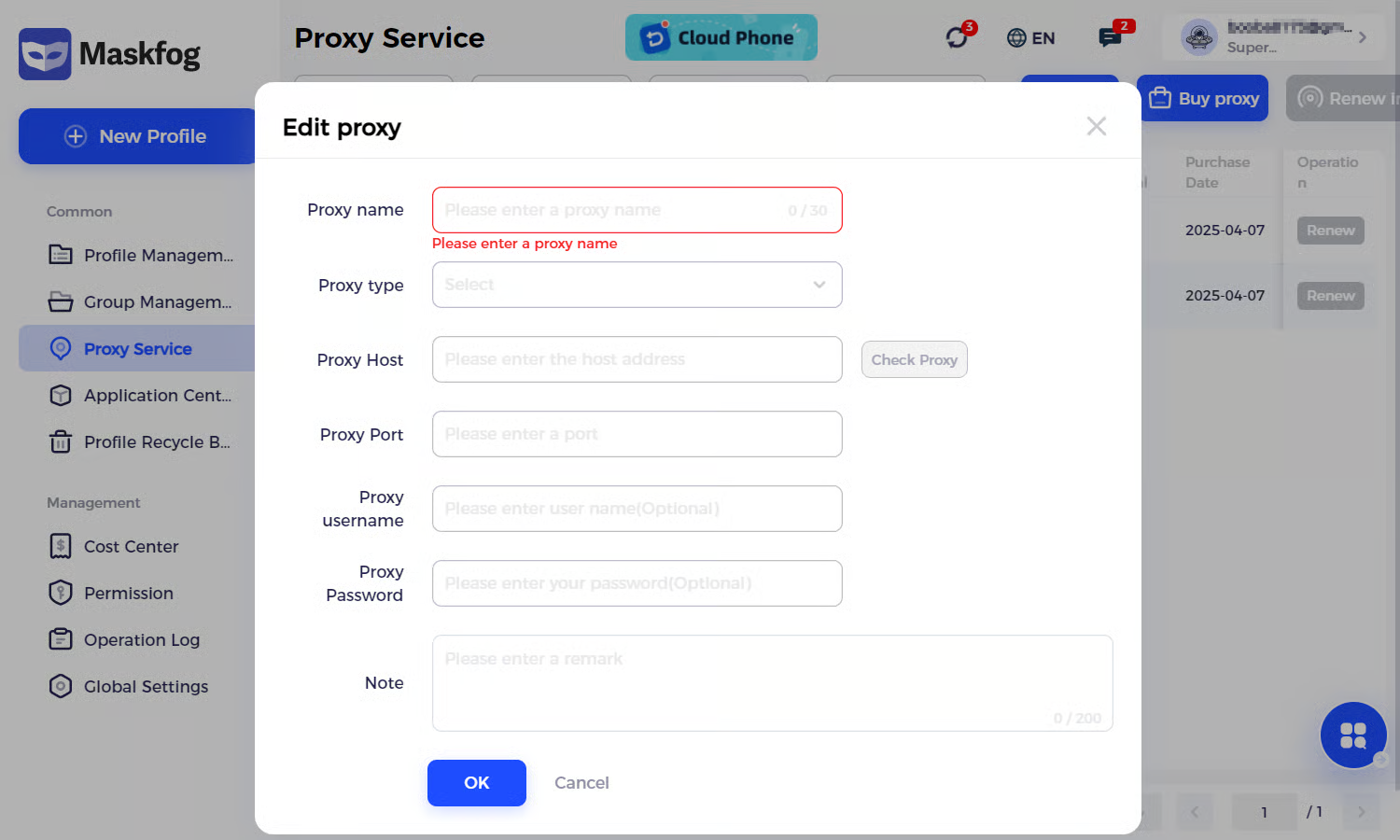Image resolution: width=1400 pixels, height=840 pixels.
Task: Open the floating apps grid button
Action: point(1353,735)
